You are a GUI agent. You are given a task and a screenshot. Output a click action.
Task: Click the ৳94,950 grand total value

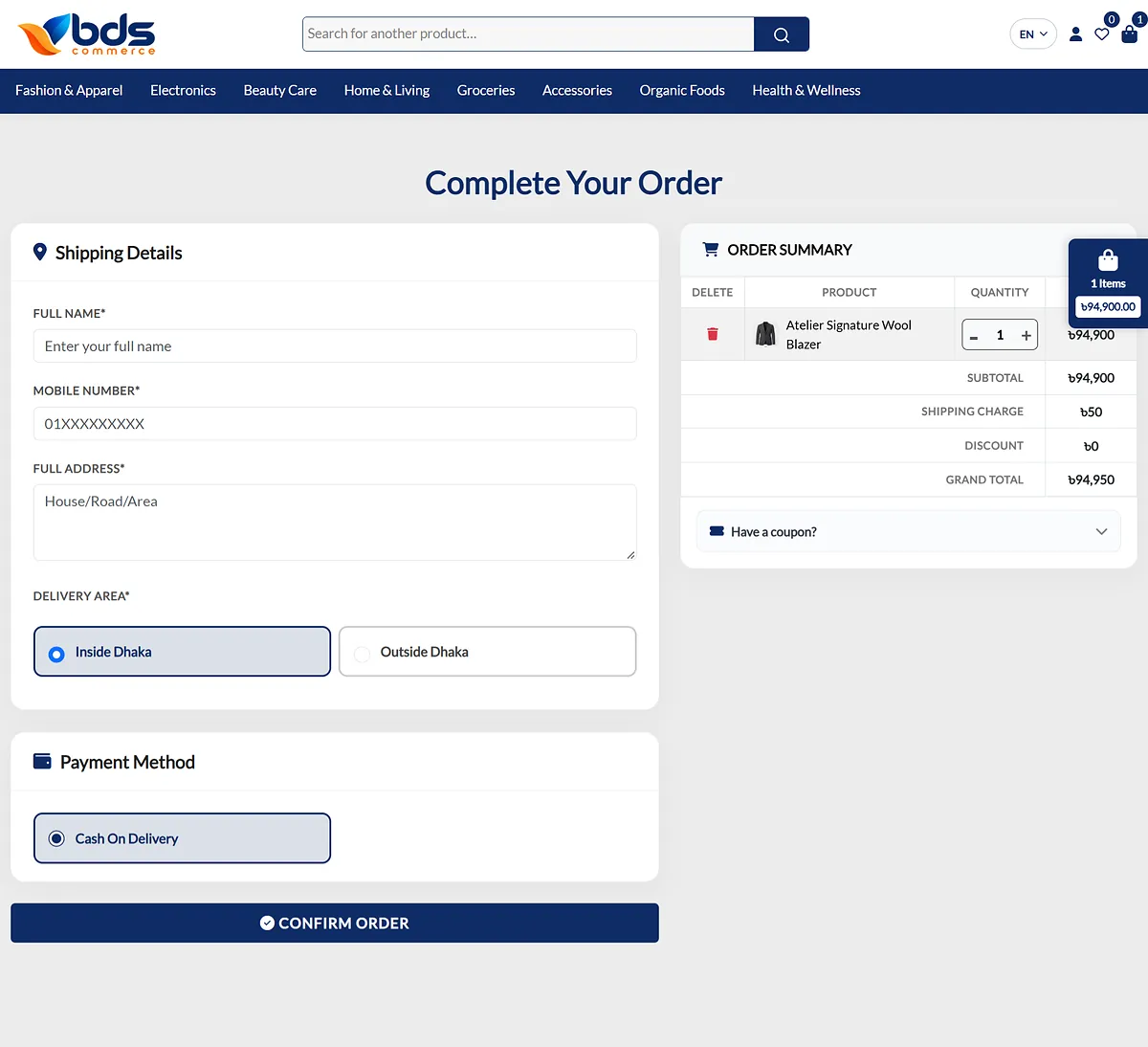[1092, 479]
